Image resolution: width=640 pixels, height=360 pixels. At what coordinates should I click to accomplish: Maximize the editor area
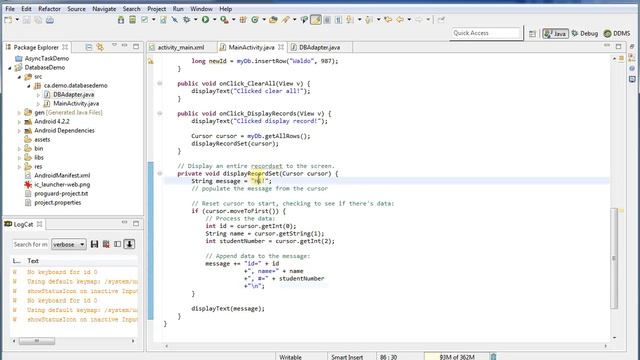(x=618, y=47)
